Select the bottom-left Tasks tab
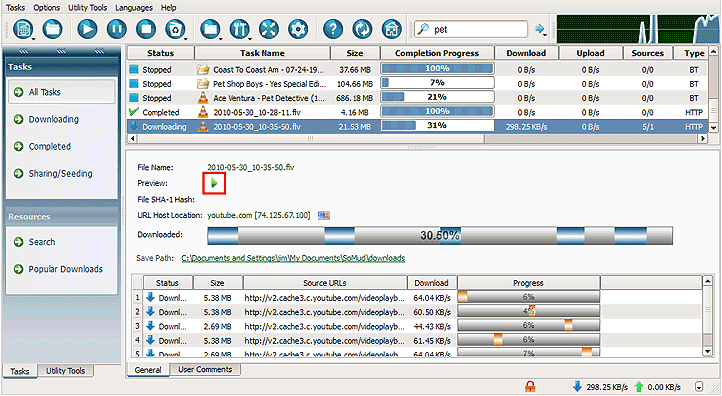 [x=20, y=371]
